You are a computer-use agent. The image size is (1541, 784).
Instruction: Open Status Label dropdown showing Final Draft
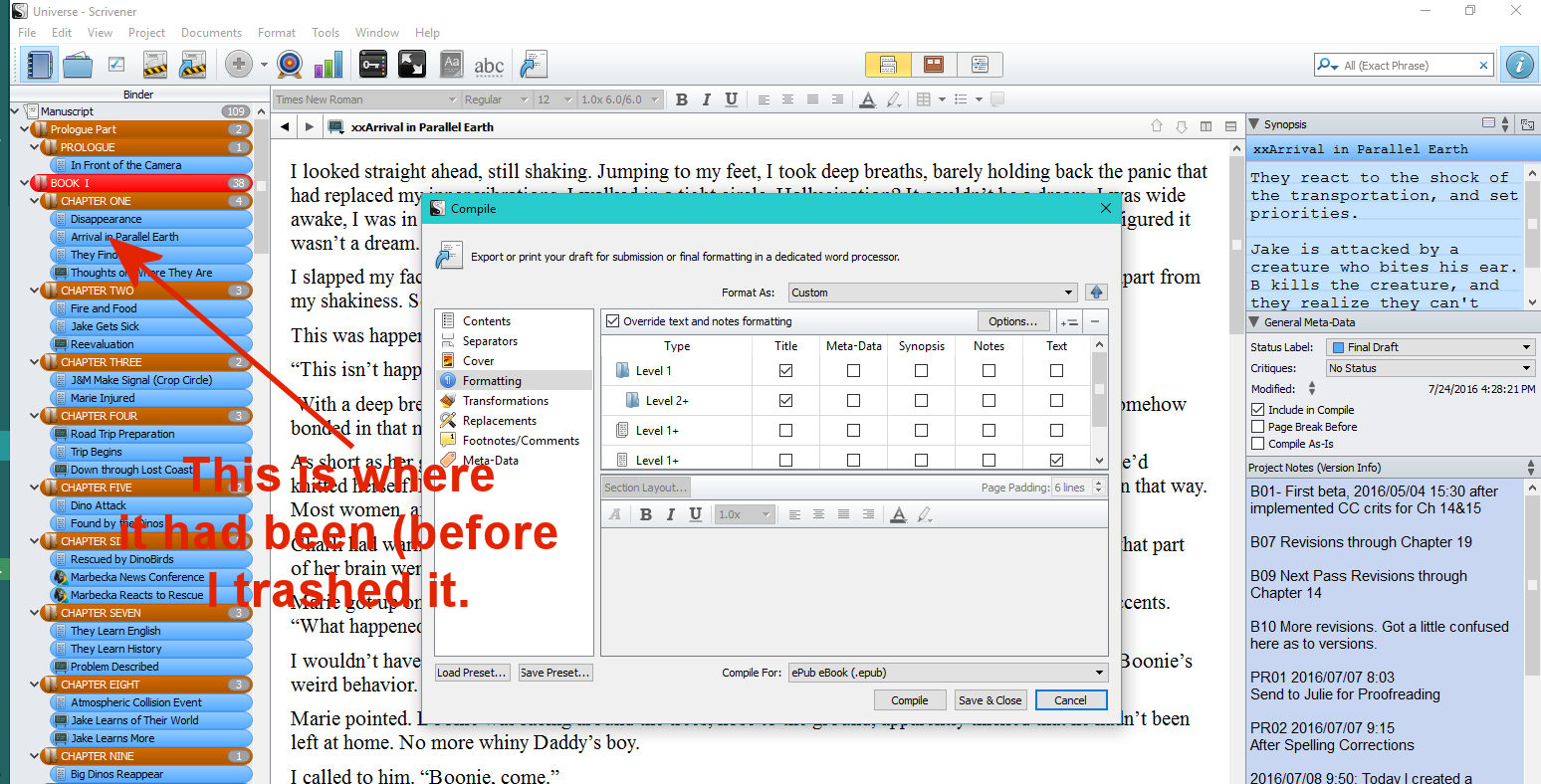click(x=1431, y=347)
